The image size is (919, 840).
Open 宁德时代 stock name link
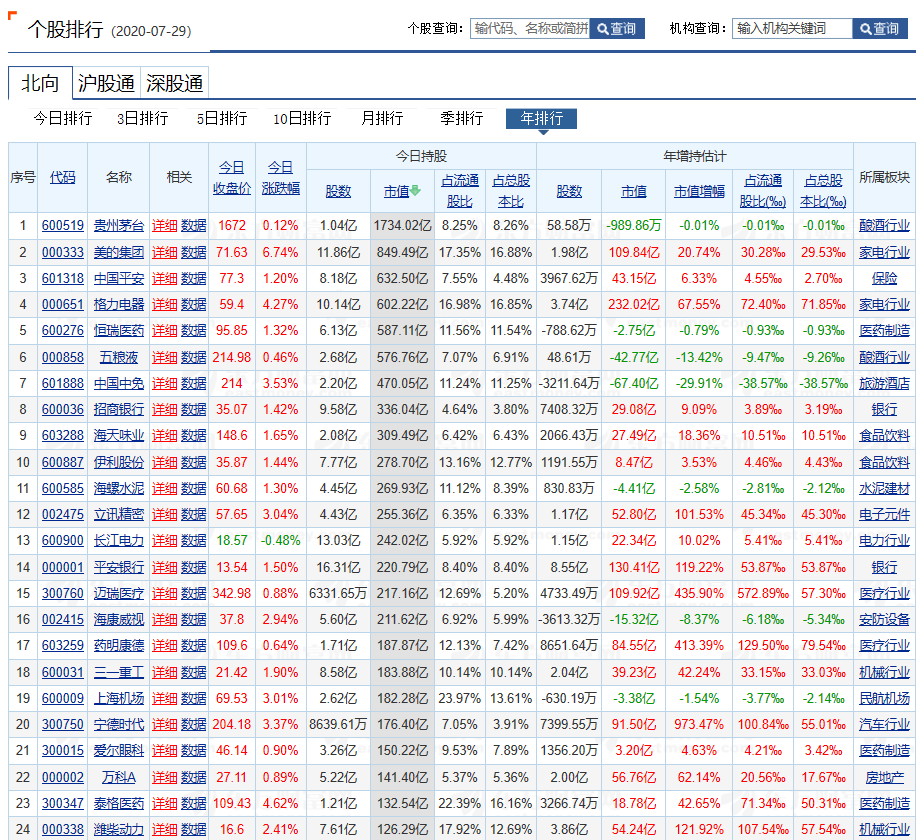[118, 725]
